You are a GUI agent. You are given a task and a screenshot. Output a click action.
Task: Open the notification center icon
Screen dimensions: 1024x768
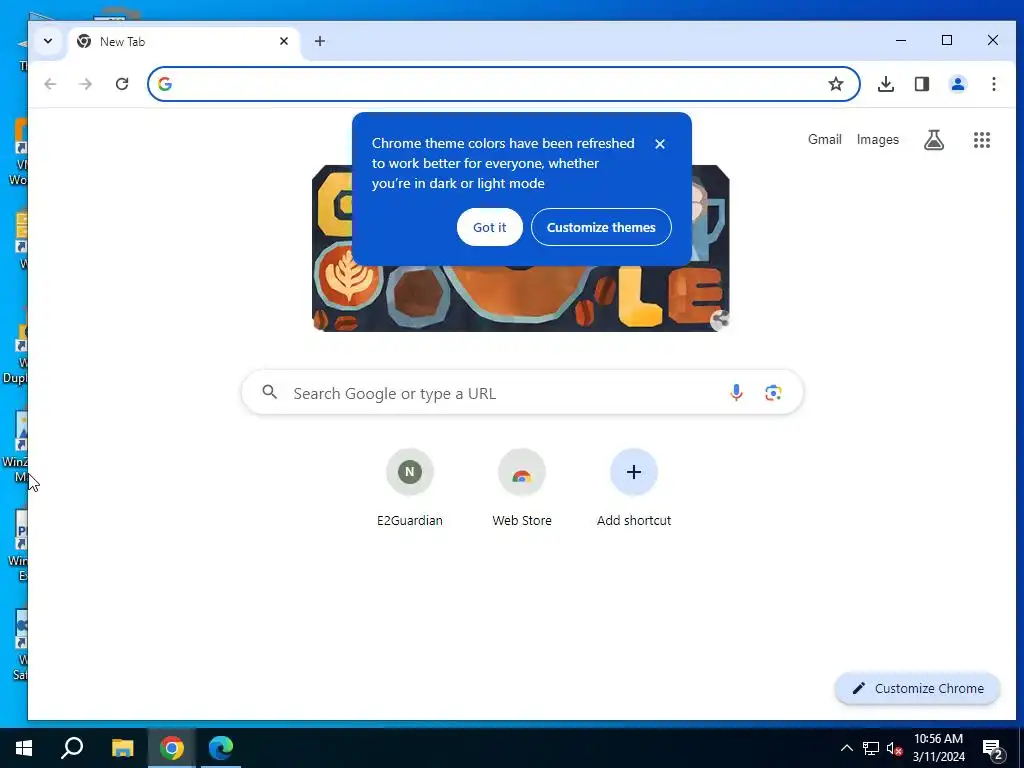pyautogui.click(x=993, y=749)
